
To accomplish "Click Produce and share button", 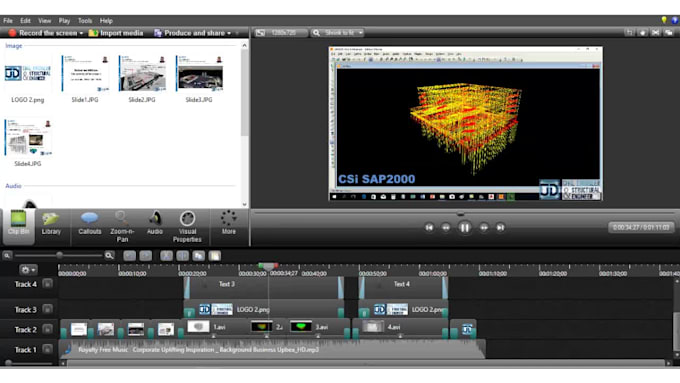I will click(190, 33).
